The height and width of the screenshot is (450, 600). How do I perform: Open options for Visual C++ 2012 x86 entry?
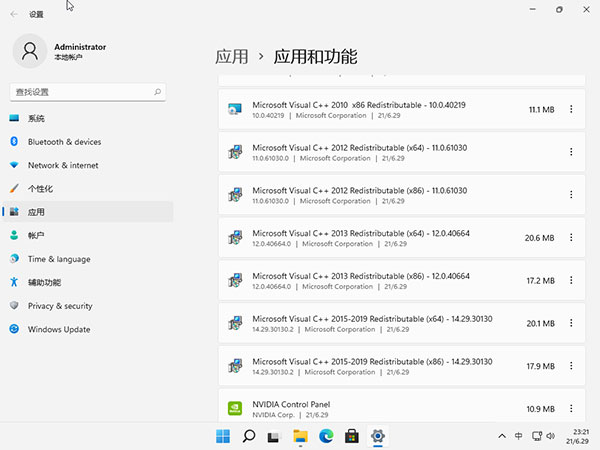(571, 195)
